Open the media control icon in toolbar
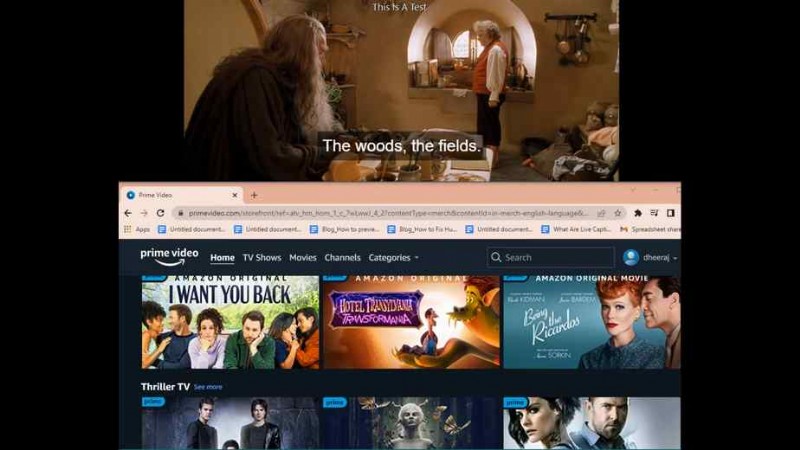Screen dimensions: 800x450 [654, 213]
